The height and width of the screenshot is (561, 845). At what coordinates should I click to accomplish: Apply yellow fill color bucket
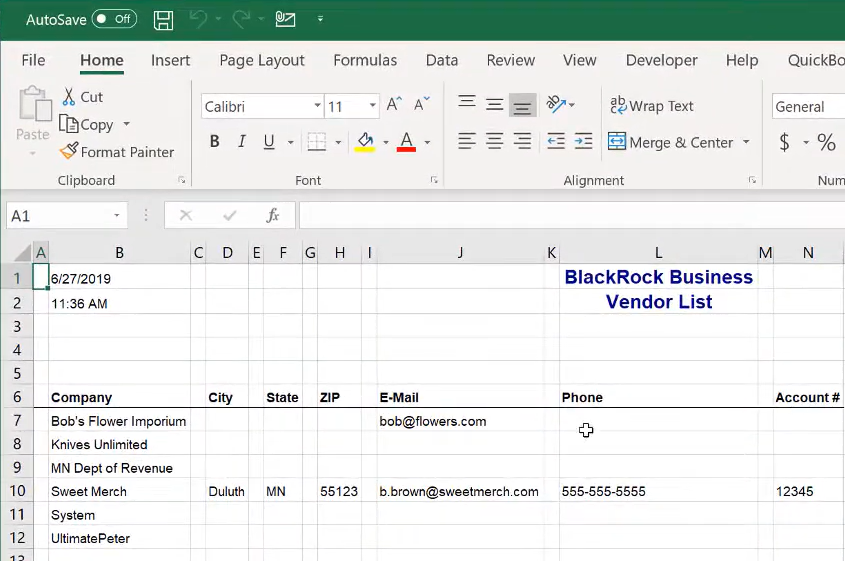(365, 142)
